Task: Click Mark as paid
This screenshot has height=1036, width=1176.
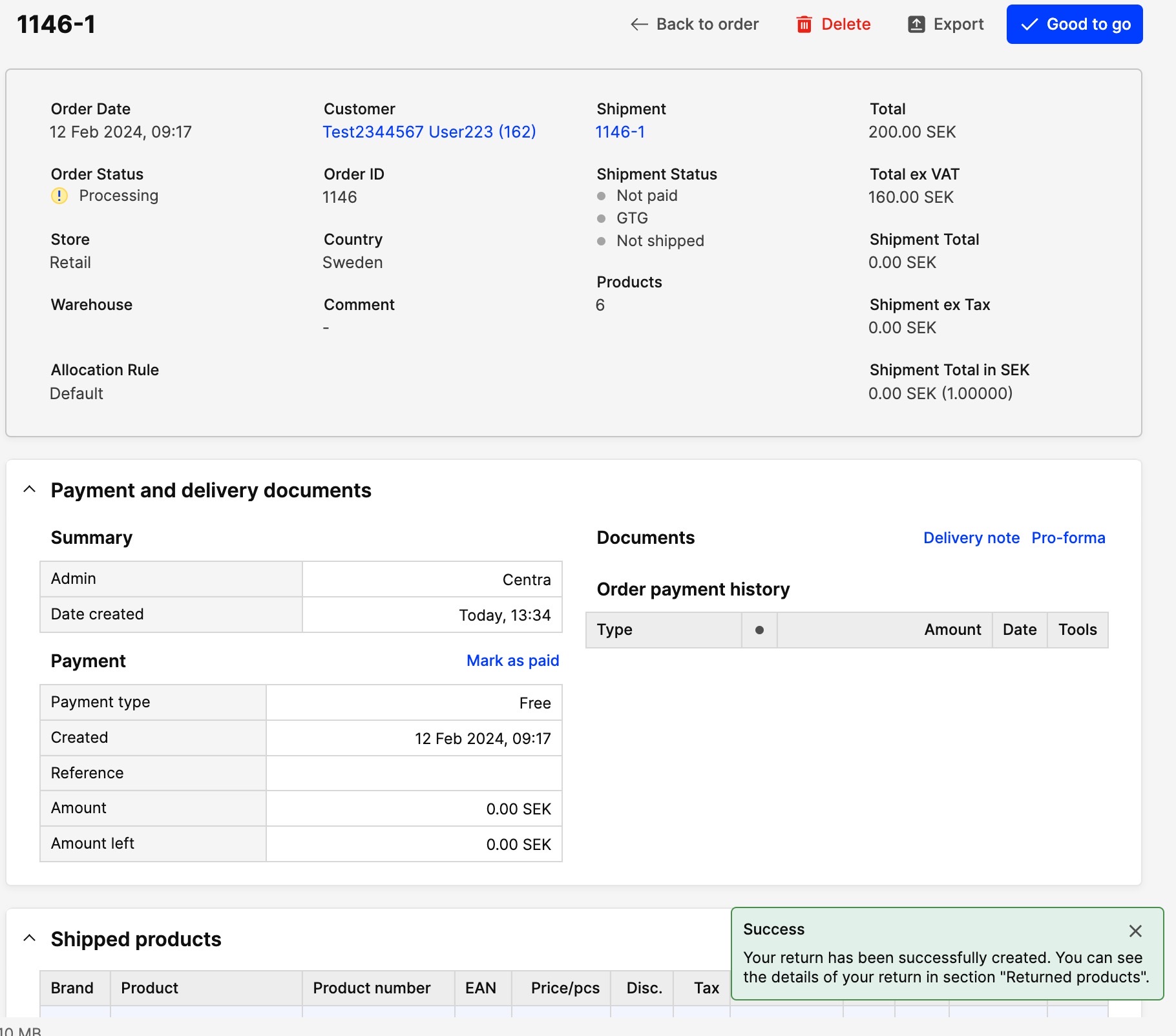Action: click(512, 661)
